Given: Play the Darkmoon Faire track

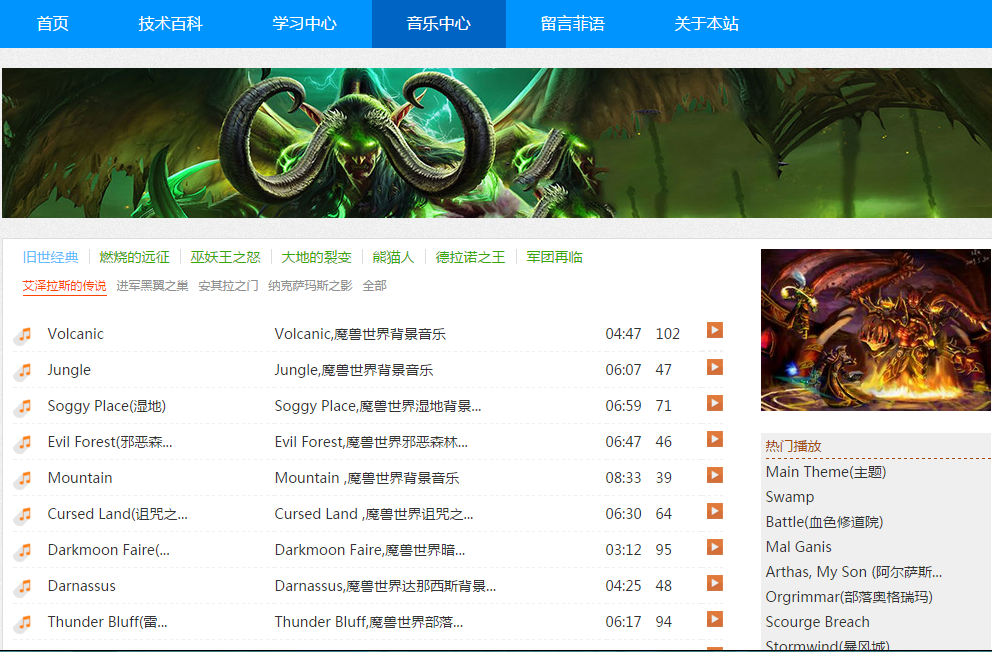Looking at the screenshot, I should coord(715,547).
